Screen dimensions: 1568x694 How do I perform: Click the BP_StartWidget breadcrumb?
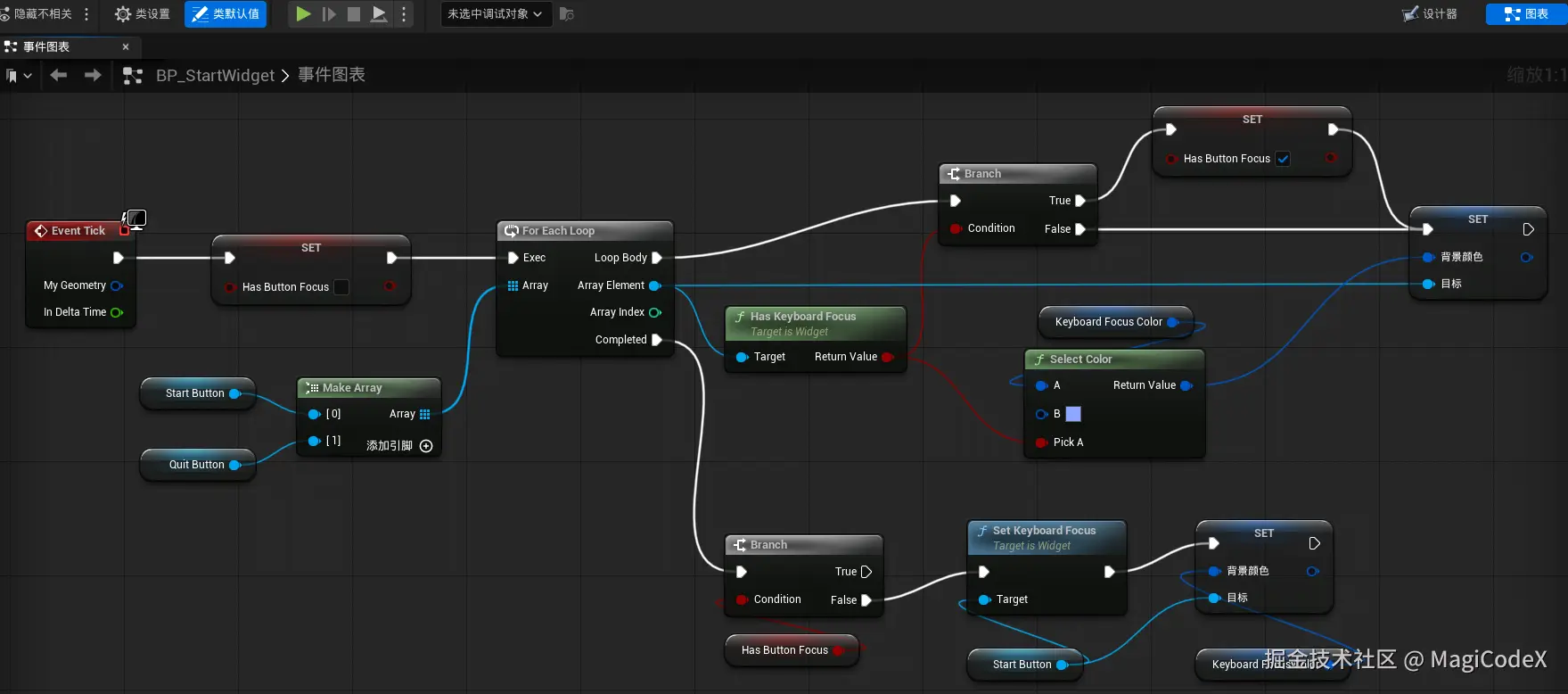click(215, 76)
